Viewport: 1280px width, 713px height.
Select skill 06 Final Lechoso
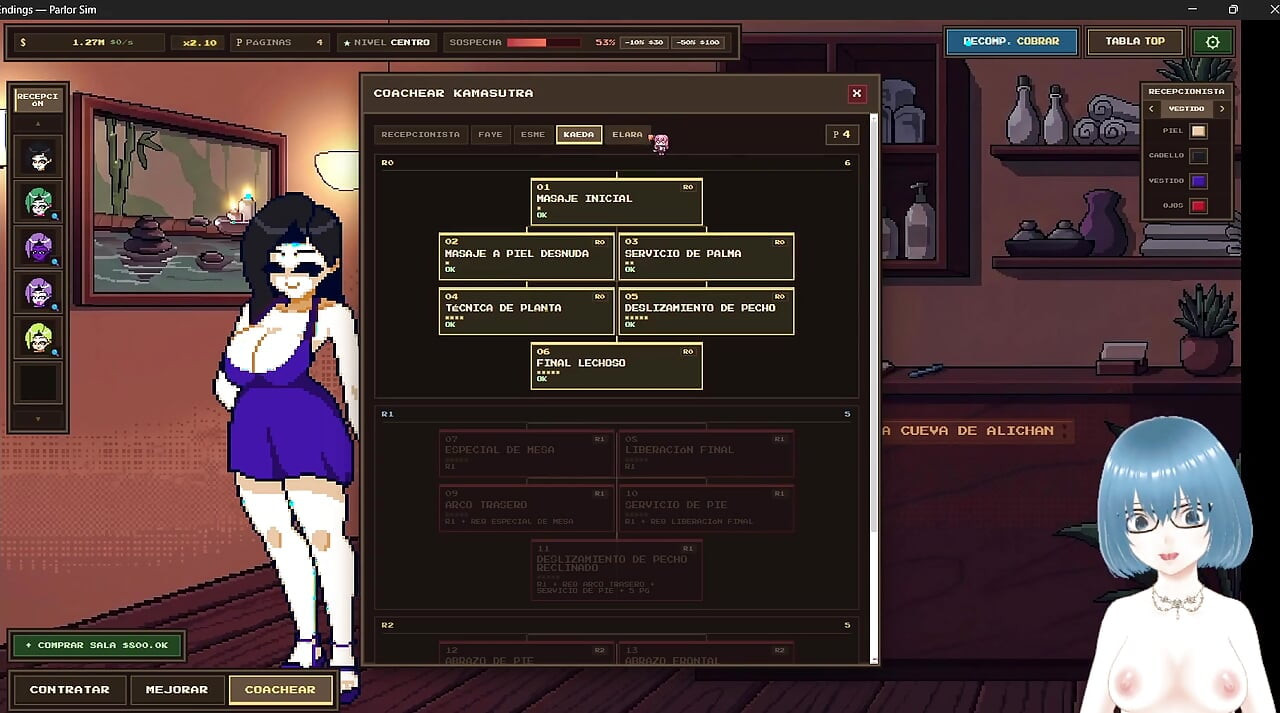tap(616, 365)
